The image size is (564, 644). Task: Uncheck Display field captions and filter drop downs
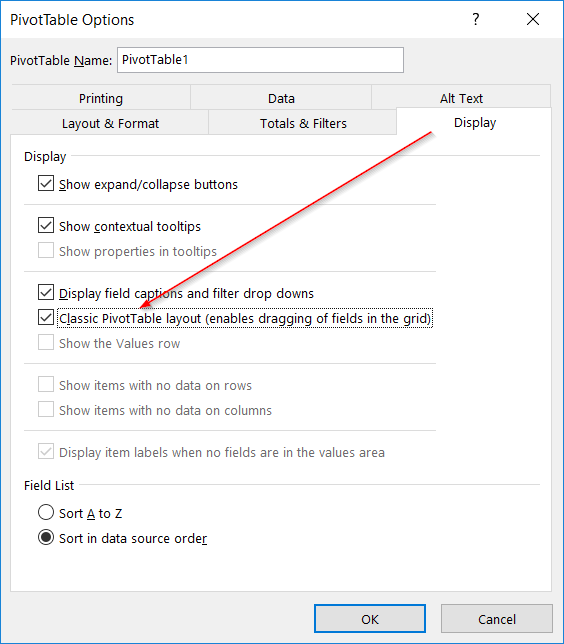[46, 292]
